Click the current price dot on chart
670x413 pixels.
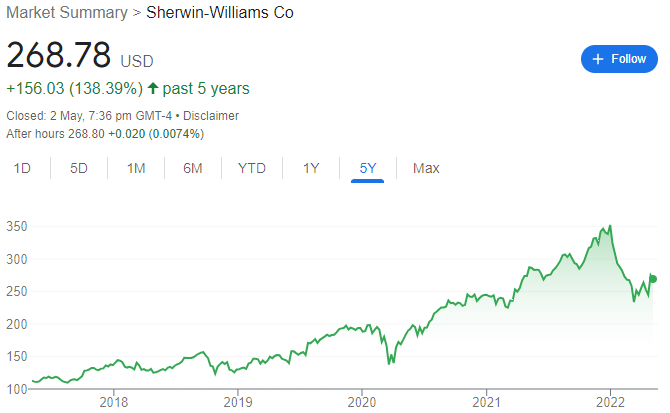pos(654,279)
